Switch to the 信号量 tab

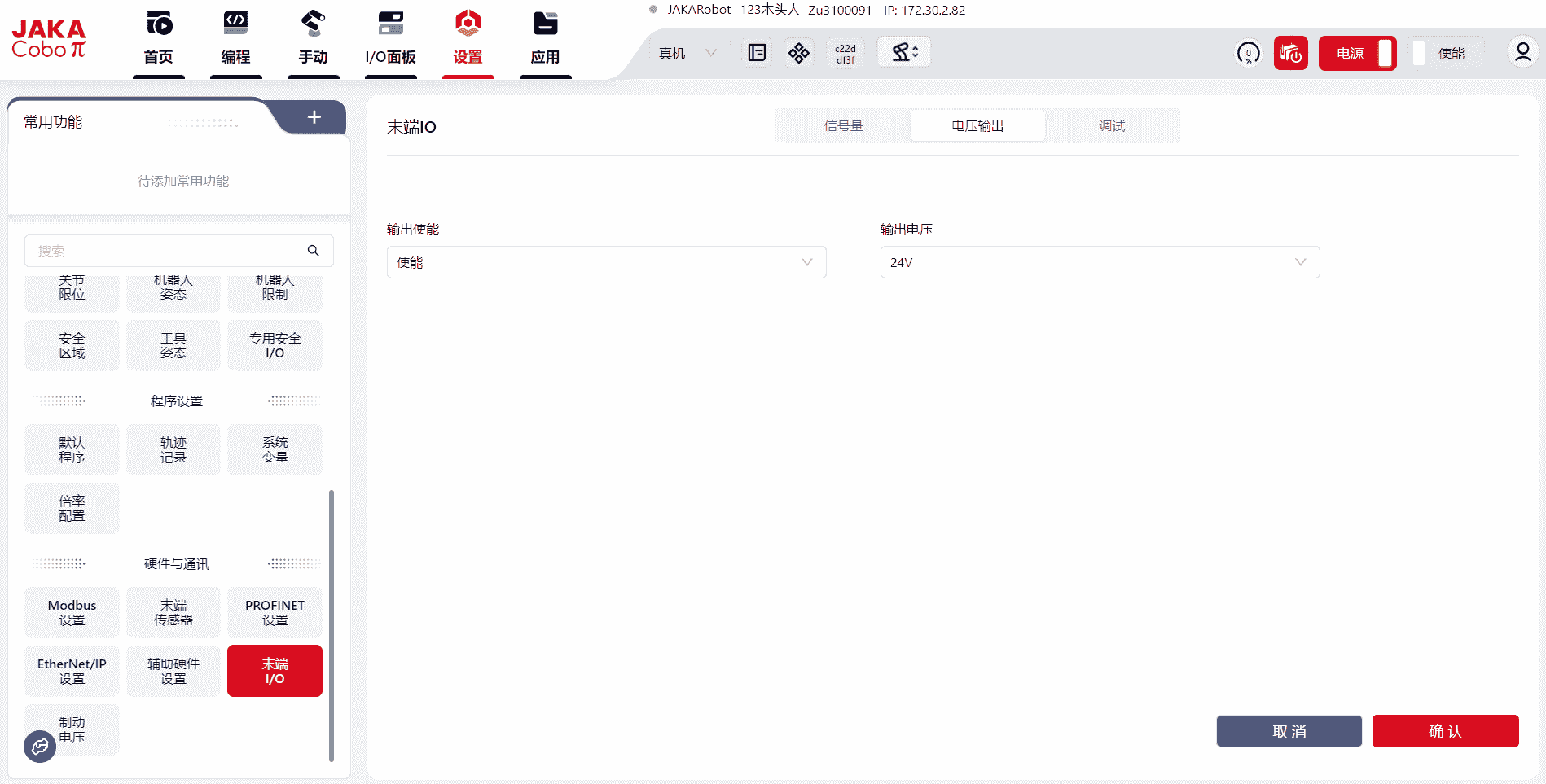click(x=843, y=126)
